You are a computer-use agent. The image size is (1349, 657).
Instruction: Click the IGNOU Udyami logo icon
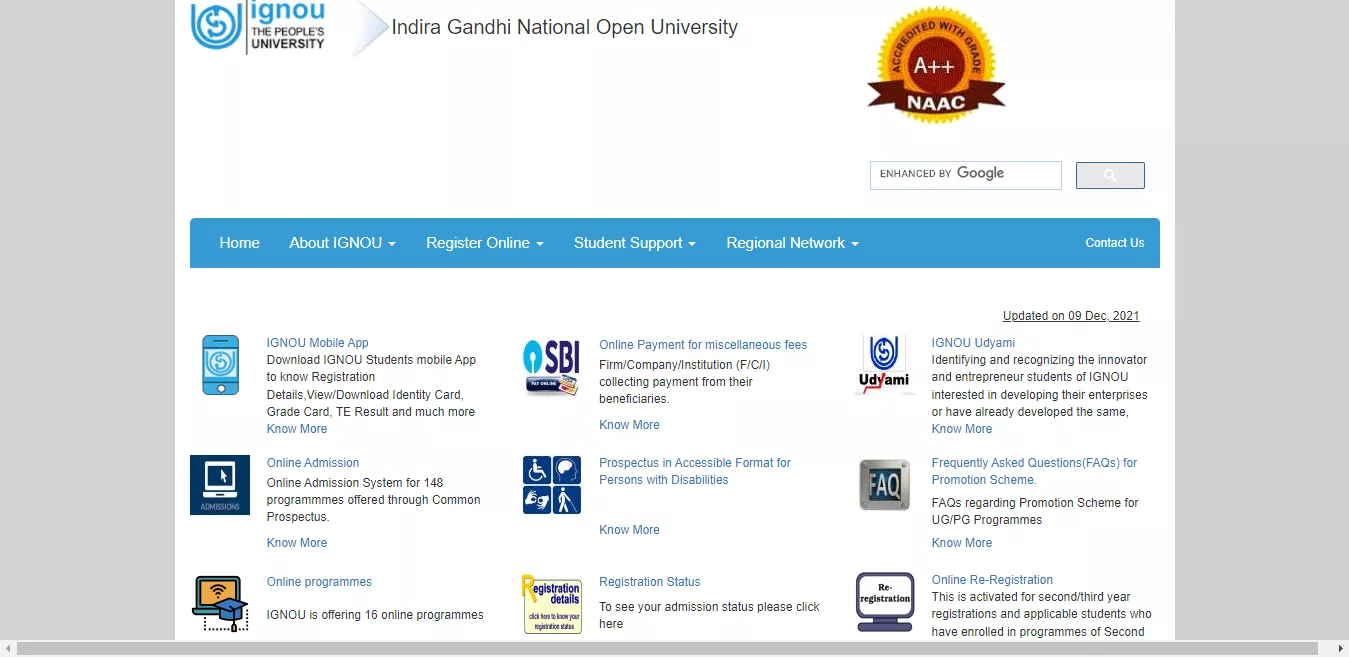(884, 365)
